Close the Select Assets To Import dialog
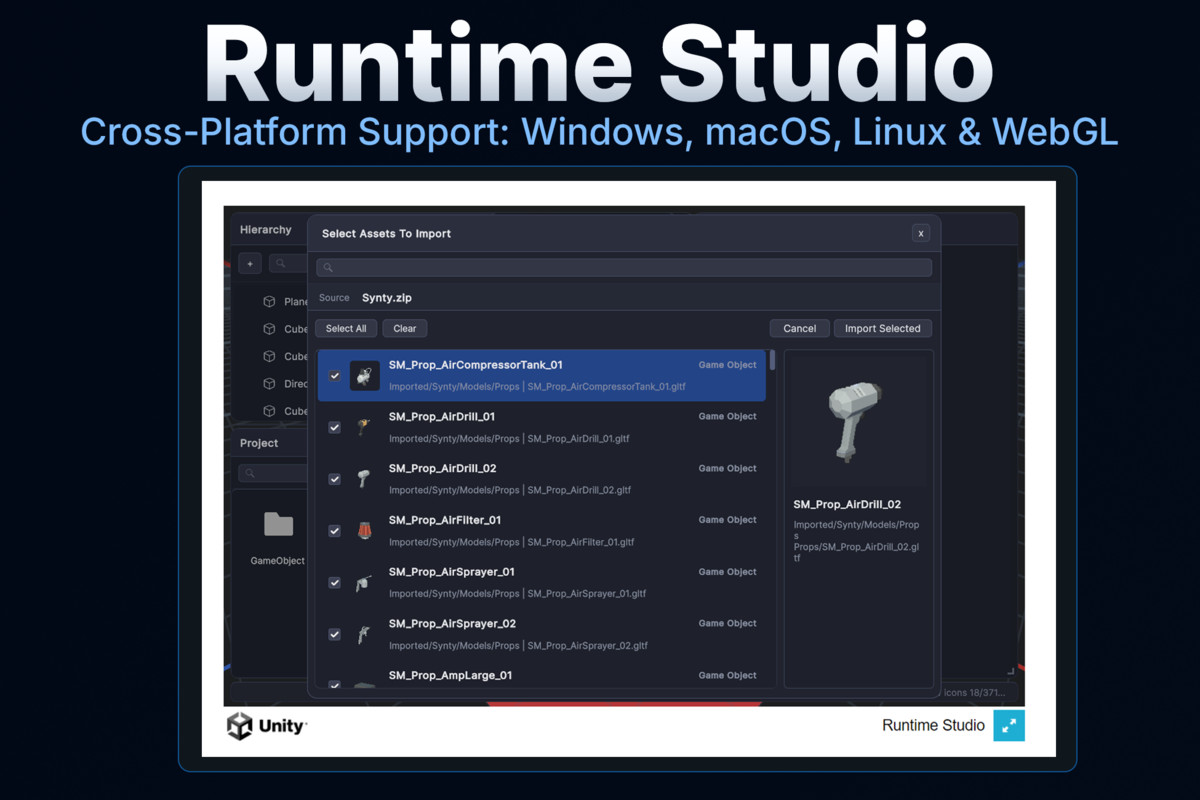The height and width of the screenshot is (800, 1200). coord(921,233)
